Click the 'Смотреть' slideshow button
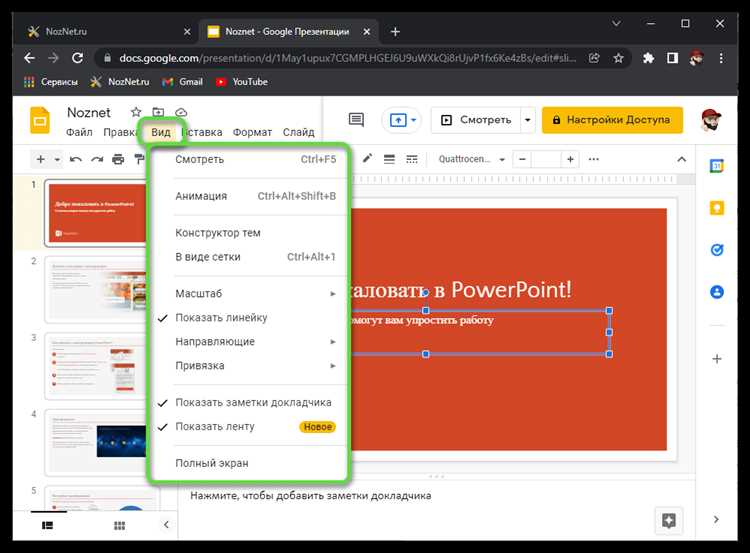 (476, 120)
